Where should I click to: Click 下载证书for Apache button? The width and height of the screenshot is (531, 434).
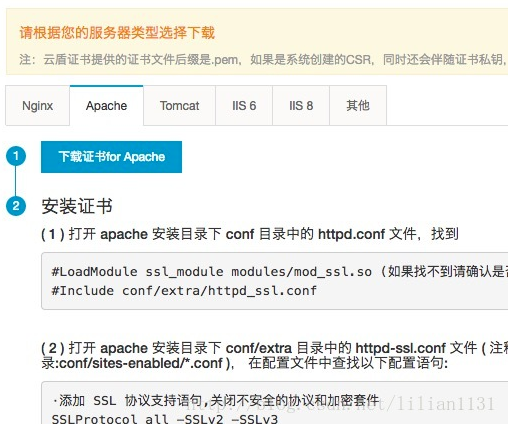111,157
